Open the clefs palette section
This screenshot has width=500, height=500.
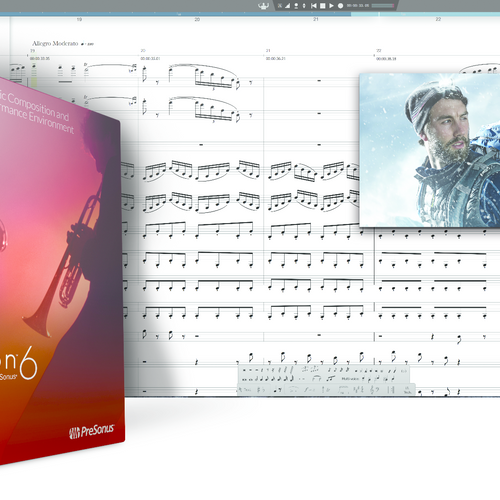[376, 390]
